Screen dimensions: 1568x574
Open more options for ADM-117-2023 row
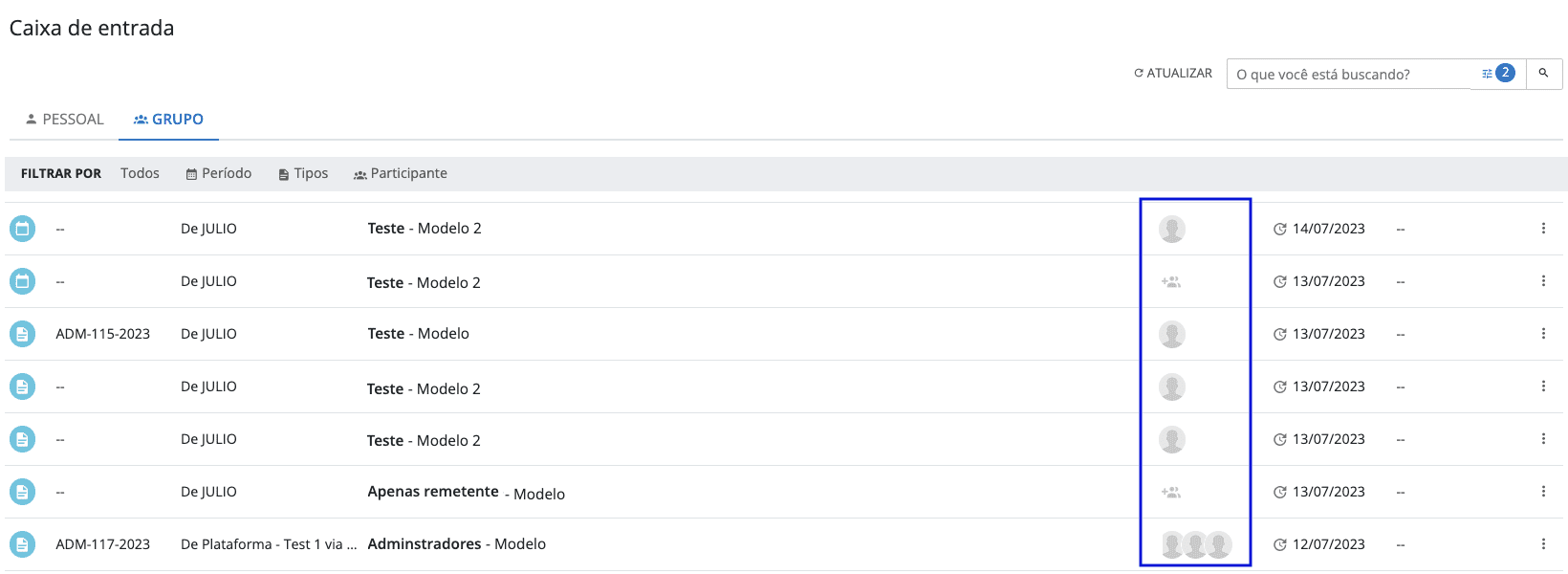pos(1543,544)
